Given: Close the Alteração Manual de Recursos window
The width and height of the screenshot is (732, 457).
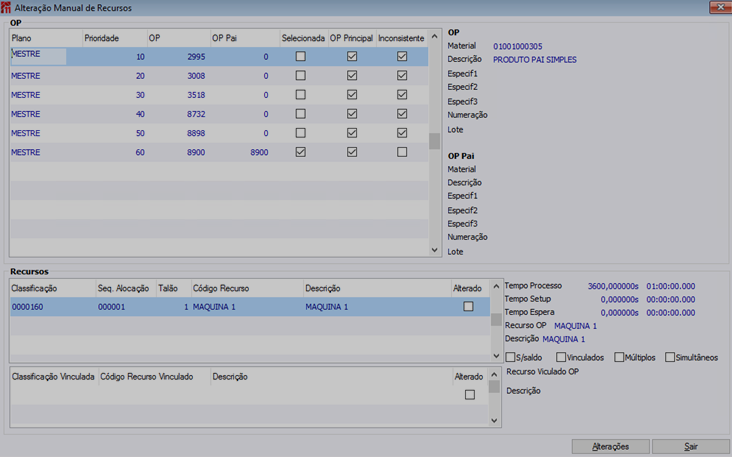Looking at the screenshot, I should click(x=719, y=7).
